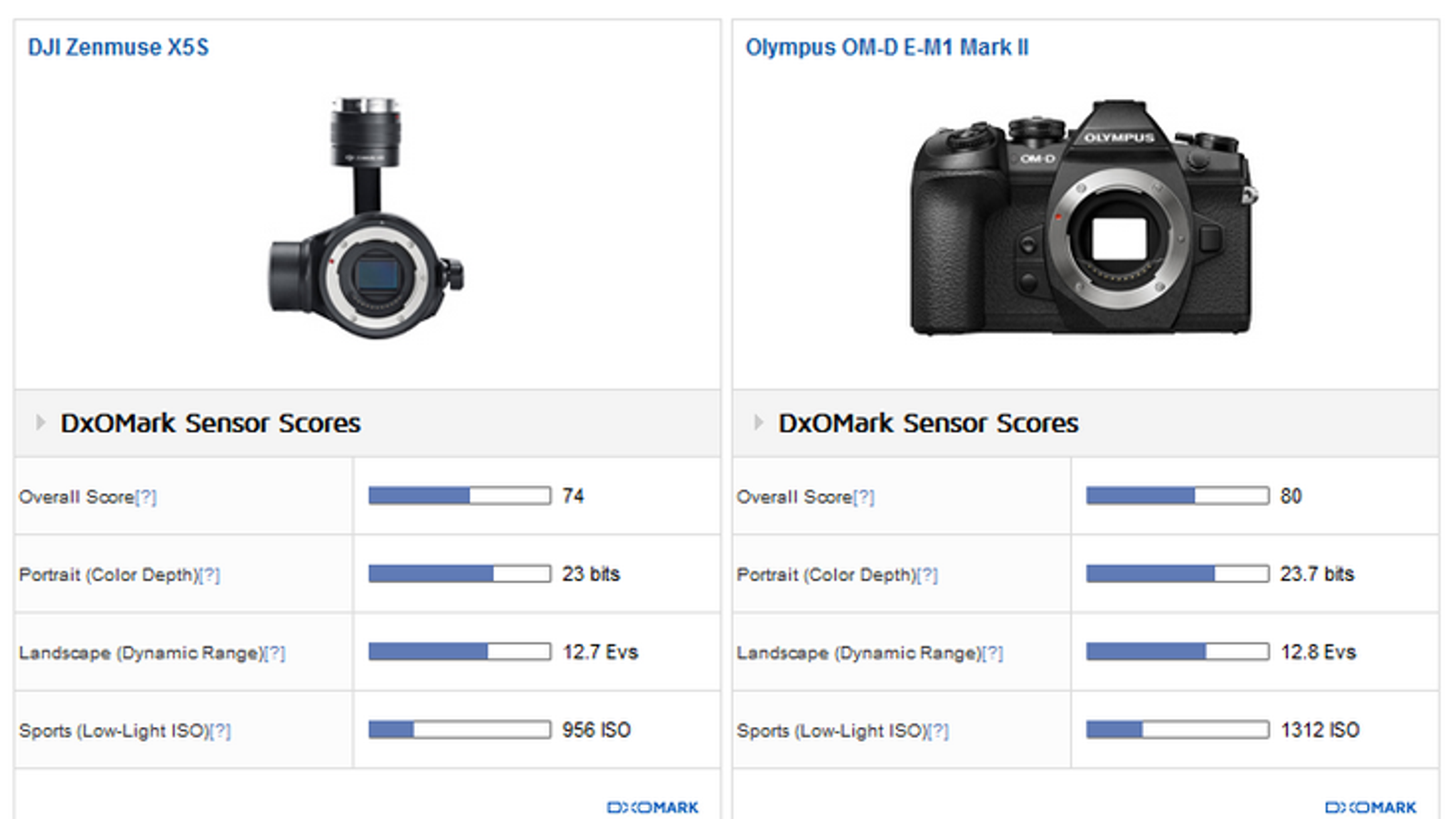Click the Landscape (Dynamic Range) label in Olympus panel
Image resolution: width=1456 pixels, height=819 pixels.
point(859,653)
